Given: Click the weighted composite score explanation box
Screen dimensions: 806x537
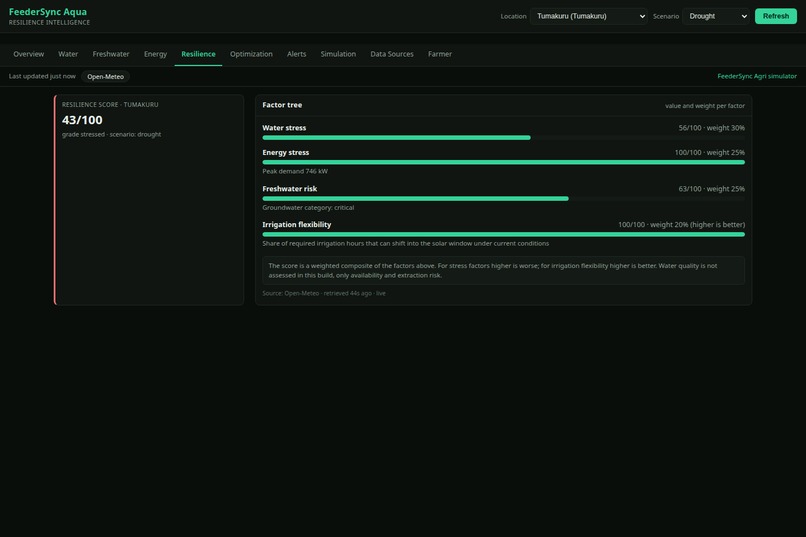Looking at the screenshot, I should click(x=503, y=270).
